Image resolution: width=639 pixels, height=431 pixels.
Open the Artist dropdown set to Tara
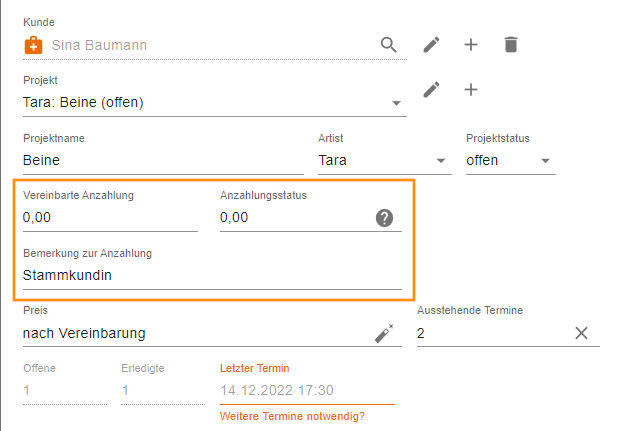click(x=384, y=161)
